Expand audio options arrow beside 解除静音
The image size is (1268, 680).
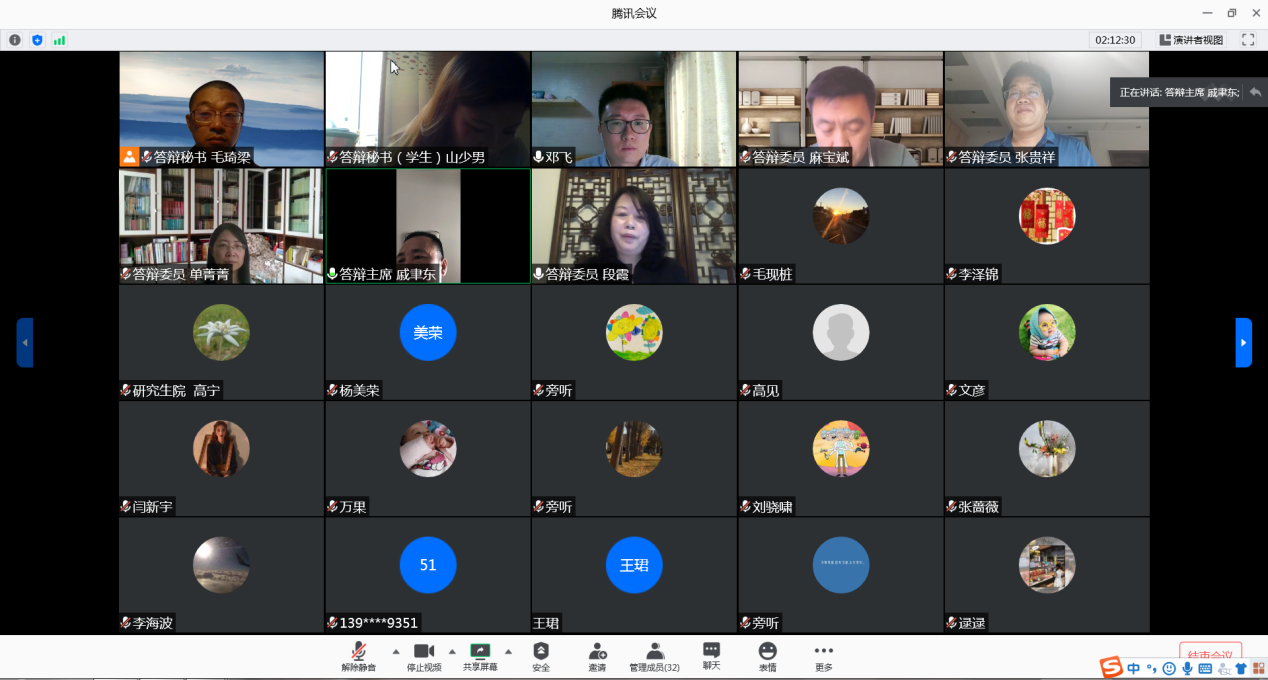[x=396, y=651]
